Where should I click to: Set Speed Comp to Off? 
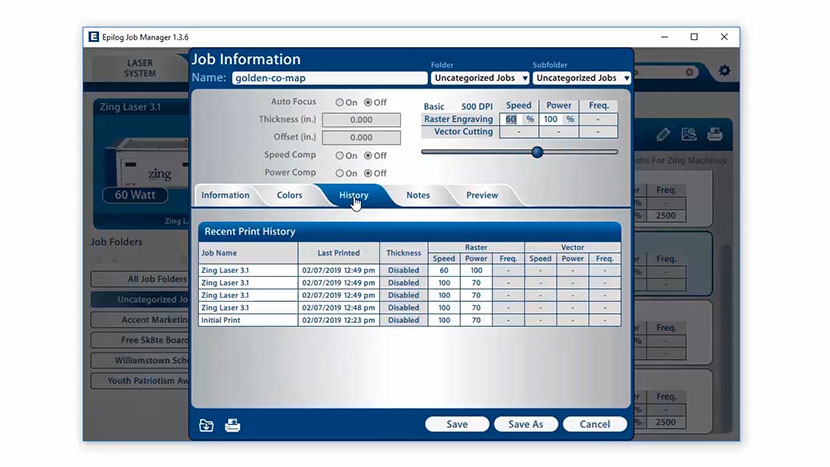[x=368, y=155]
